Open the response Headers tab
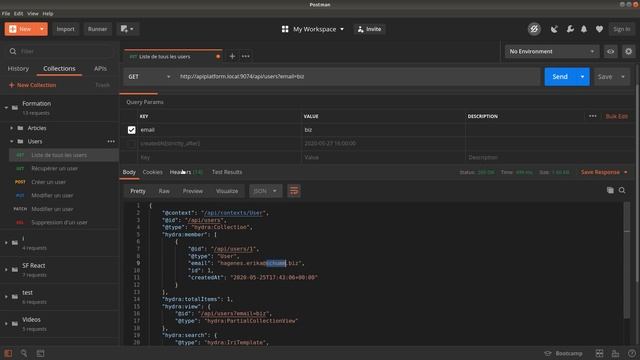Image resolution: width=640 pixels, height=360 pixels. 186,172
